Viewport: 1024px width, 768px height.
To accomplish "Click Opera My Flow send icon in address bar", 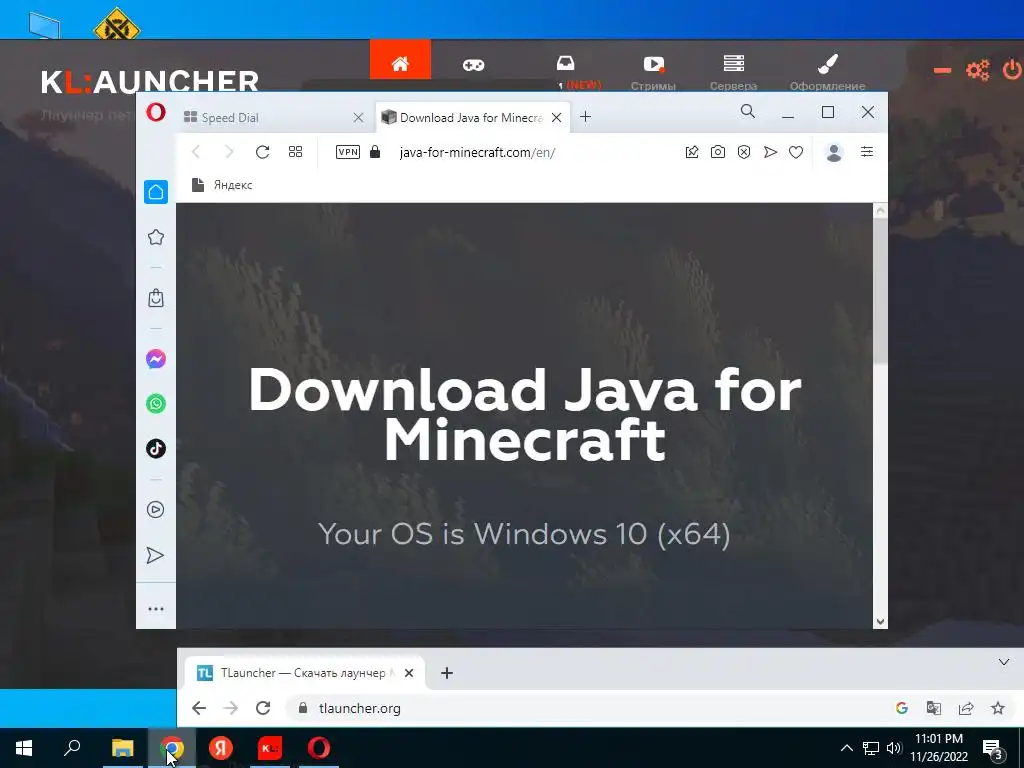I will click(x=770, y=152).
